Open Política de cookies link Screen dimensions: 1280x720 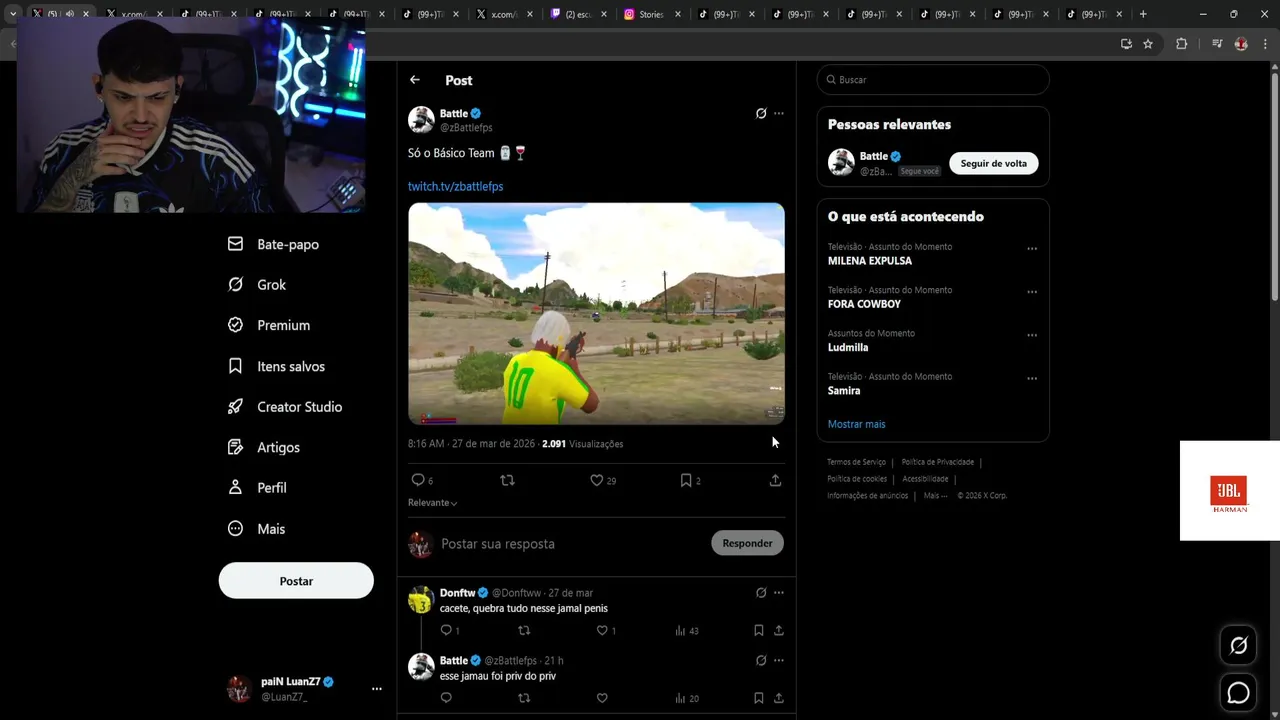click(x=857, y=479)
